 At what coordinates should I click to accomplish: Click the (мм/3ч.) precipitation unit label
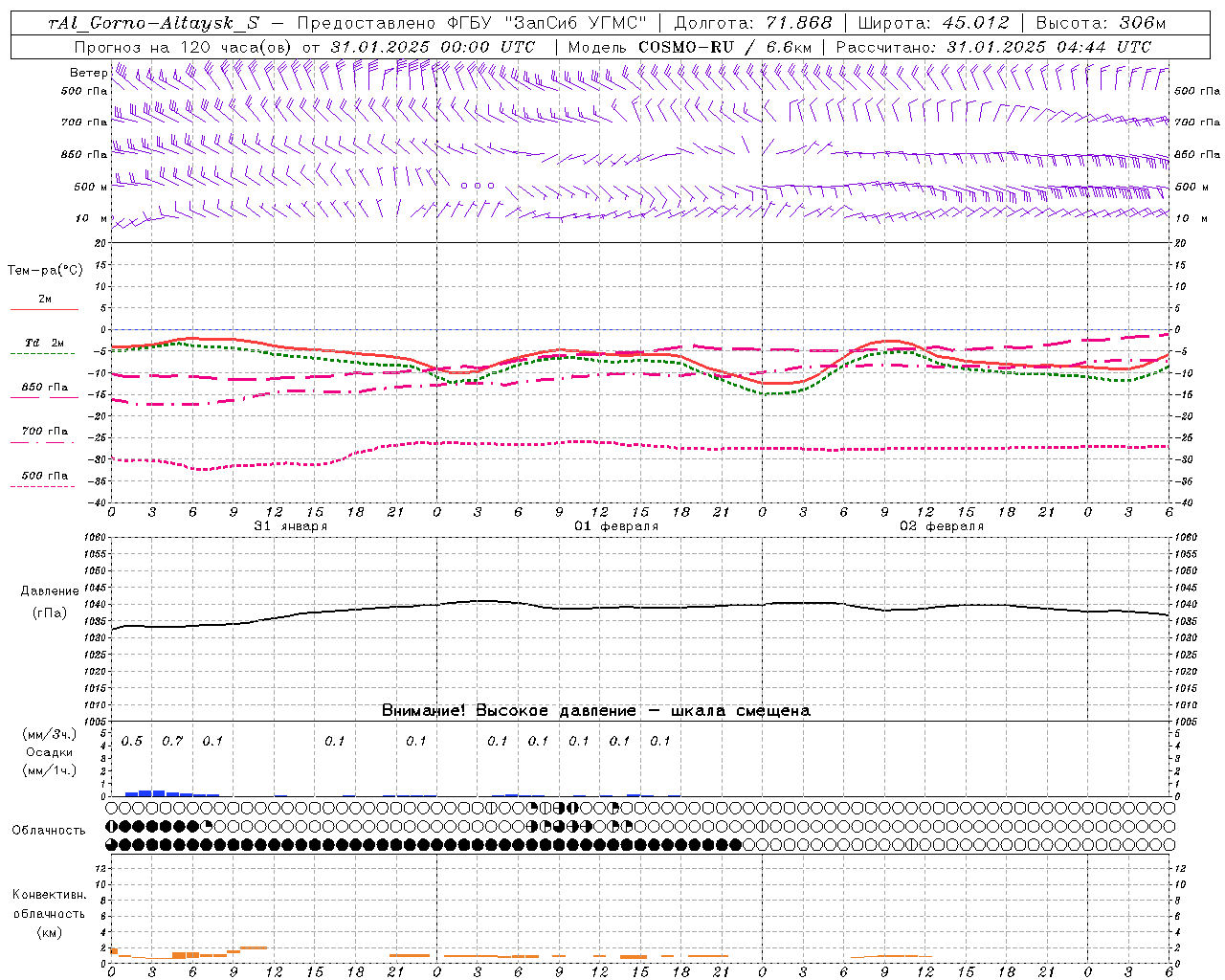(x=50, y=734)
